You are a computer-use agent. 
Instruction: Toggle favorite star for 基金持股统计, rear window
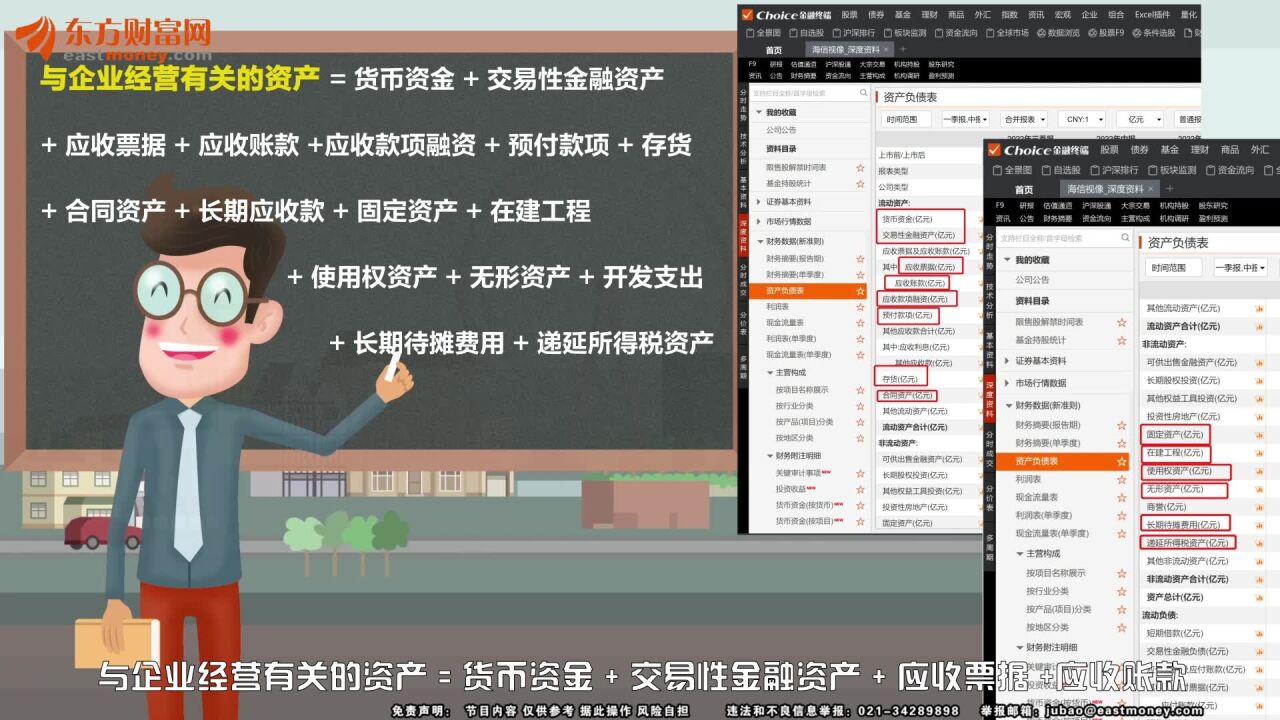[860, 183]
